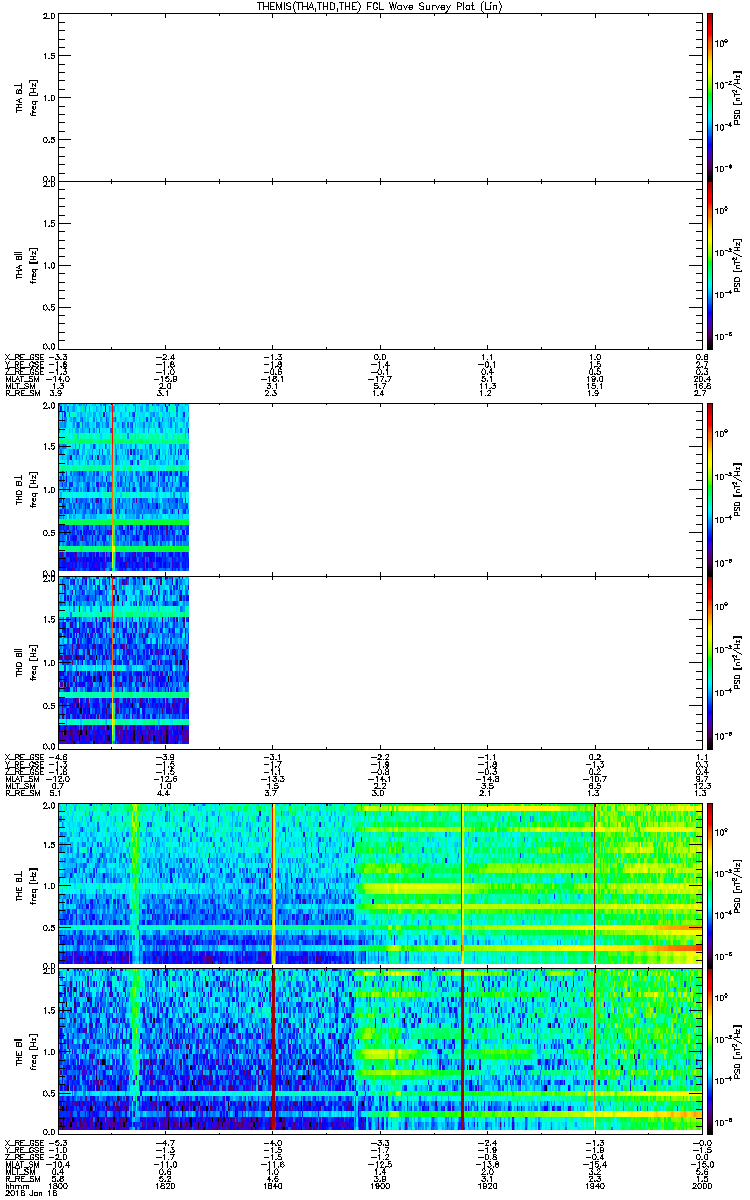Select the red spike in THD BL spectrogram
Image resolution: width=750 pixels, height=1200 pixels.
click(113, 488)
